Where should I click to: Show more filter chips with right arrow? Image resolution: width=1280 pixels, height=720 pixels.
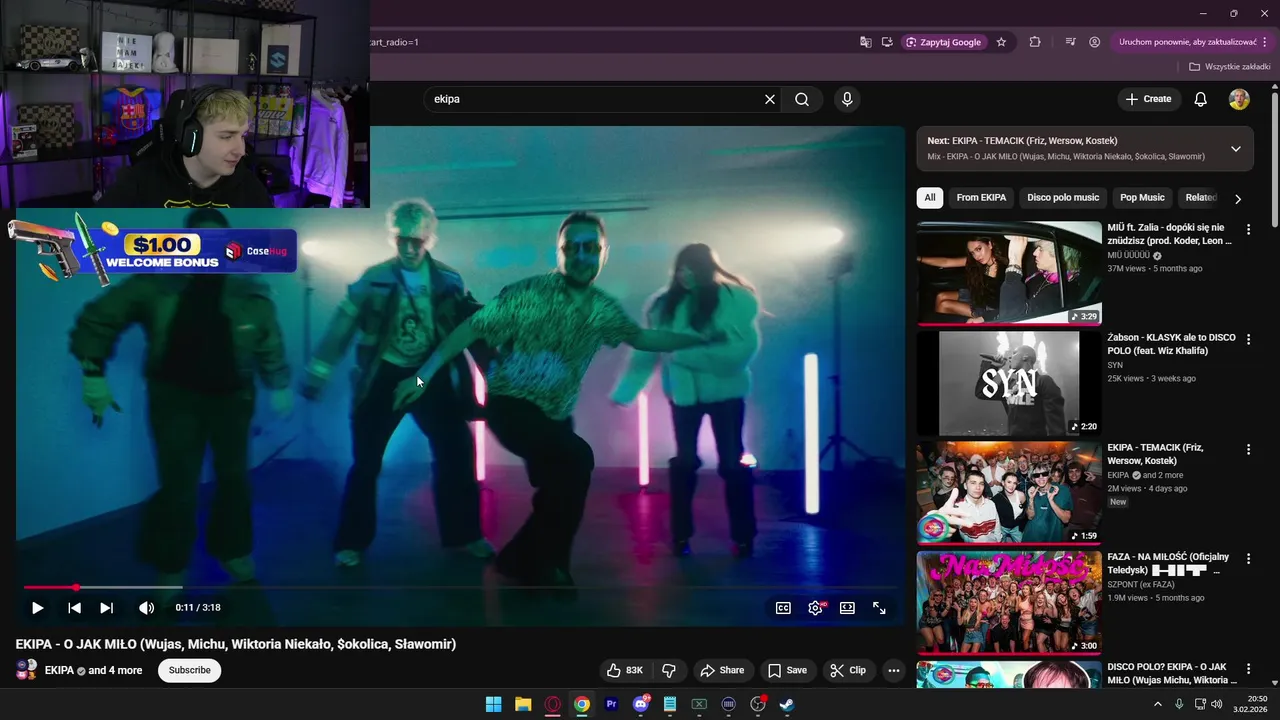pos(1238,198)
